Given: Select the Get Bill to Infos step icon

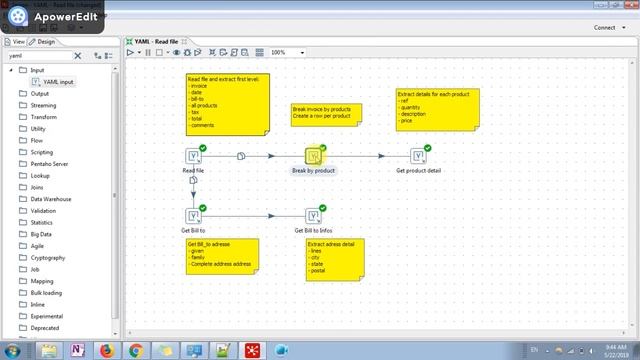Looking at the screenshot, I should point(313,216).
